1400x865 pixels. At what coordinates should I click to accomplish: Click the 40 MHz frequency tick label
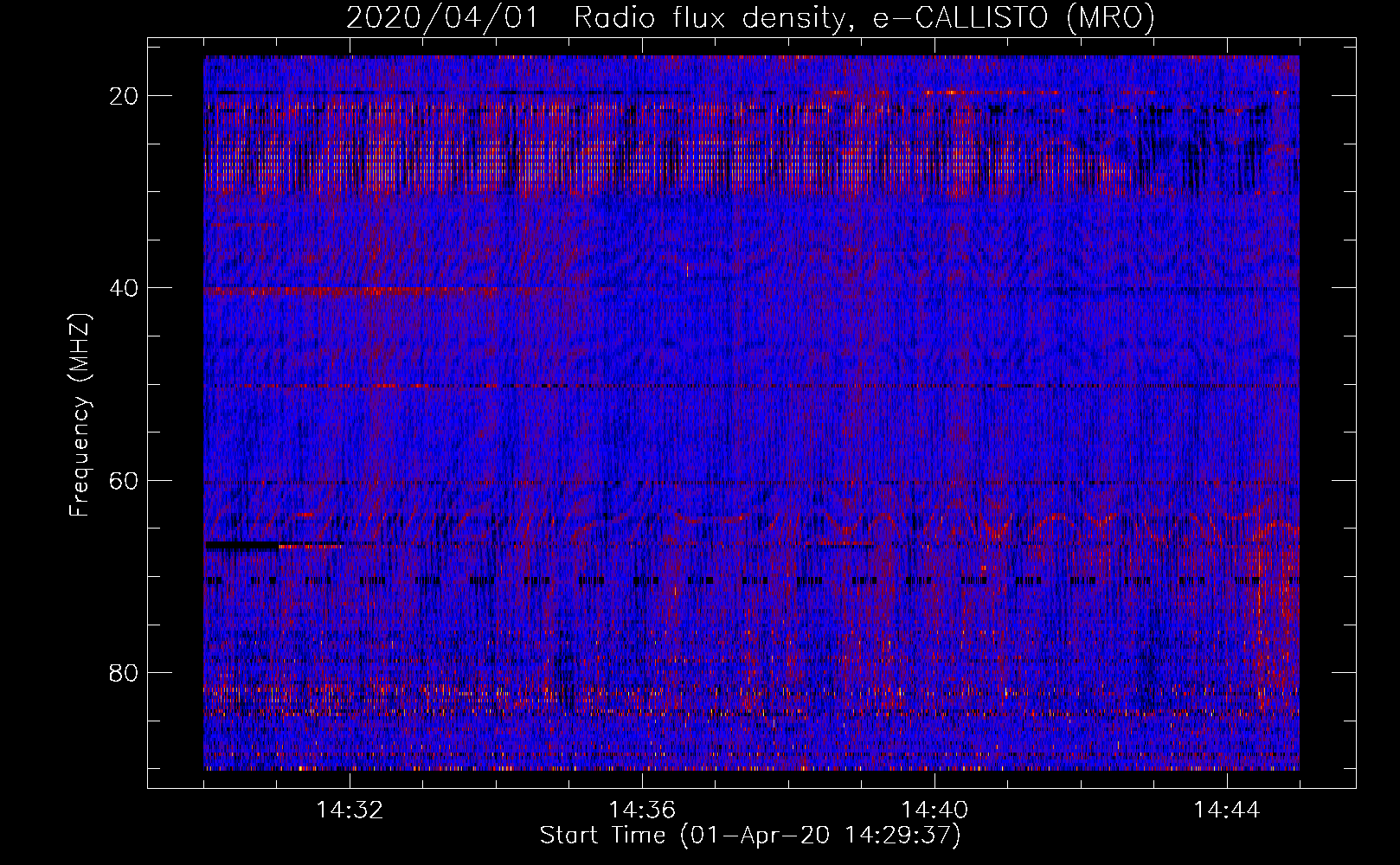tap(125, 288)
